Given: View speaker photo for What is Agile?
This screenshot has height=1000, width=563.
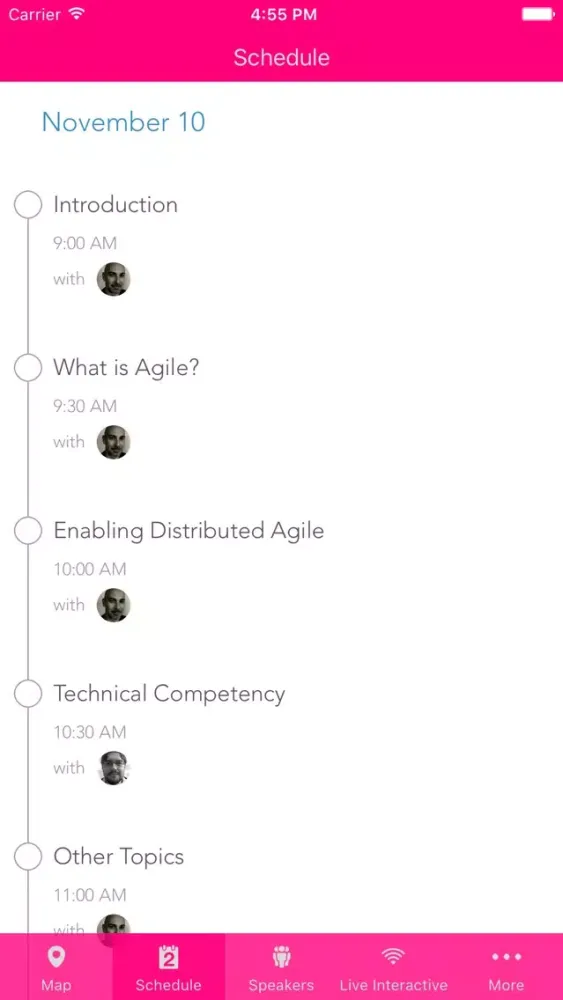Looking at the screenshot, I should pos(113,442).
